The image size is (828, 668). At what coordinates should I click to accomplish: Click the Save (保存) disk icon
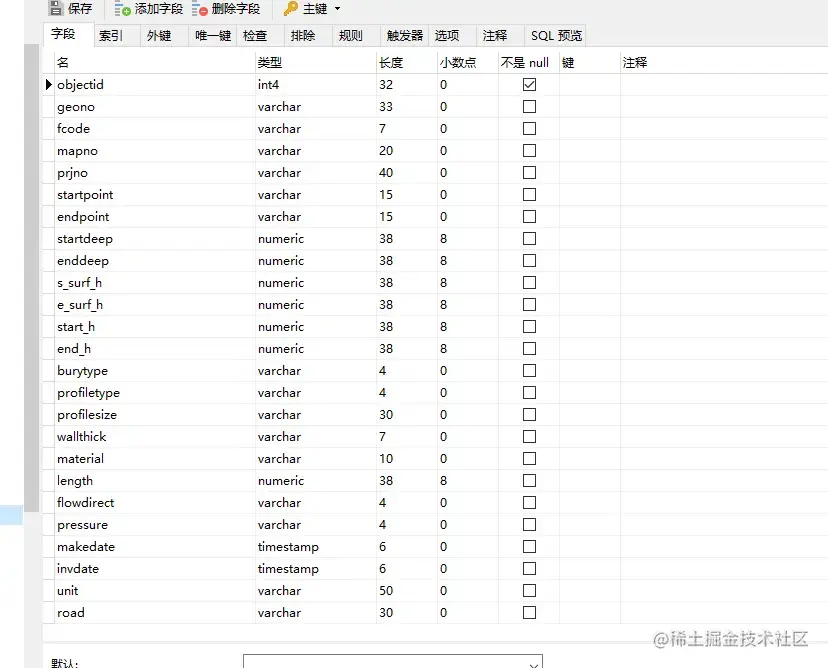55,8
